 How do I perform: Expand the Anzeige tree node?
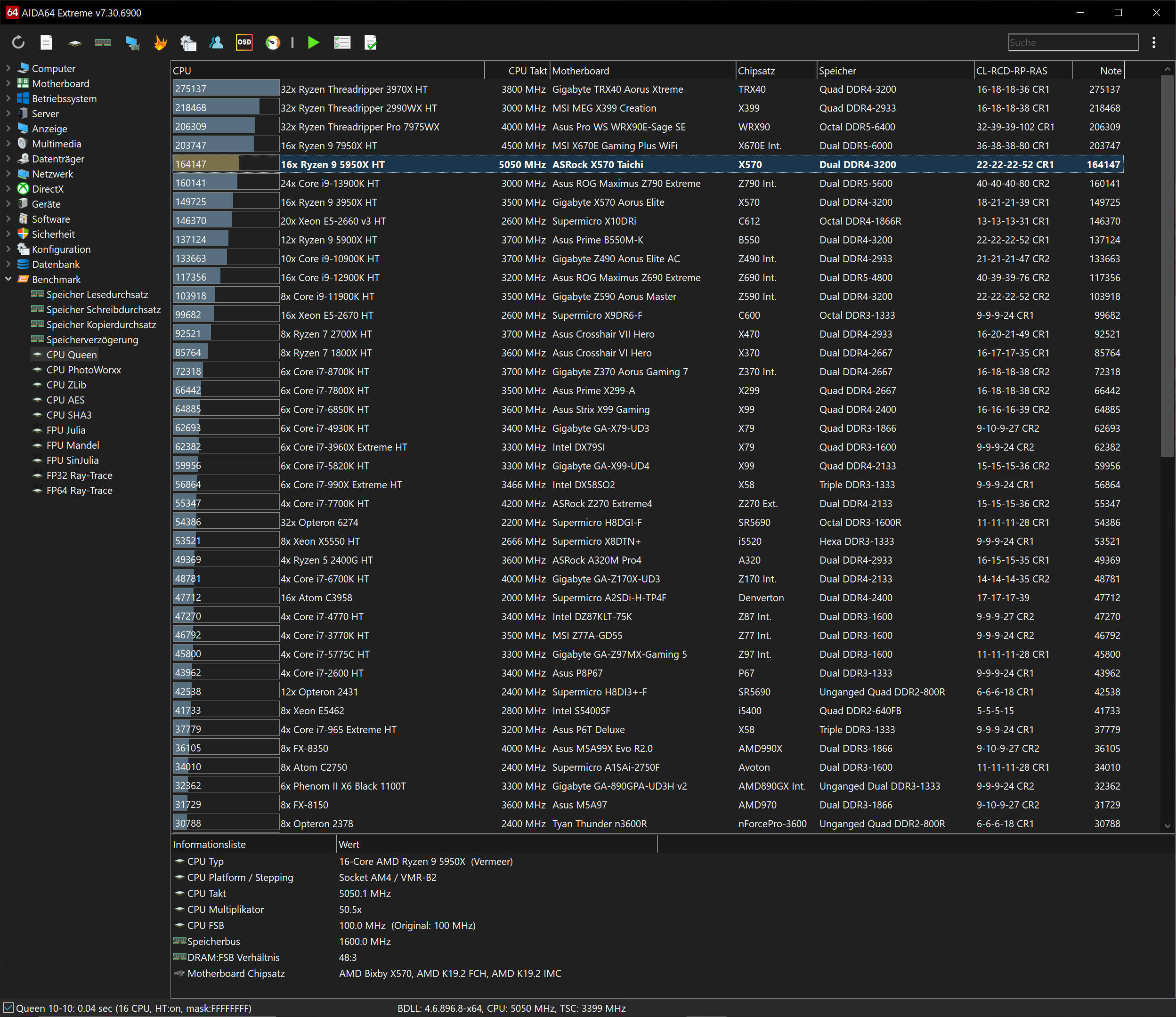click(x=8, y=128)
